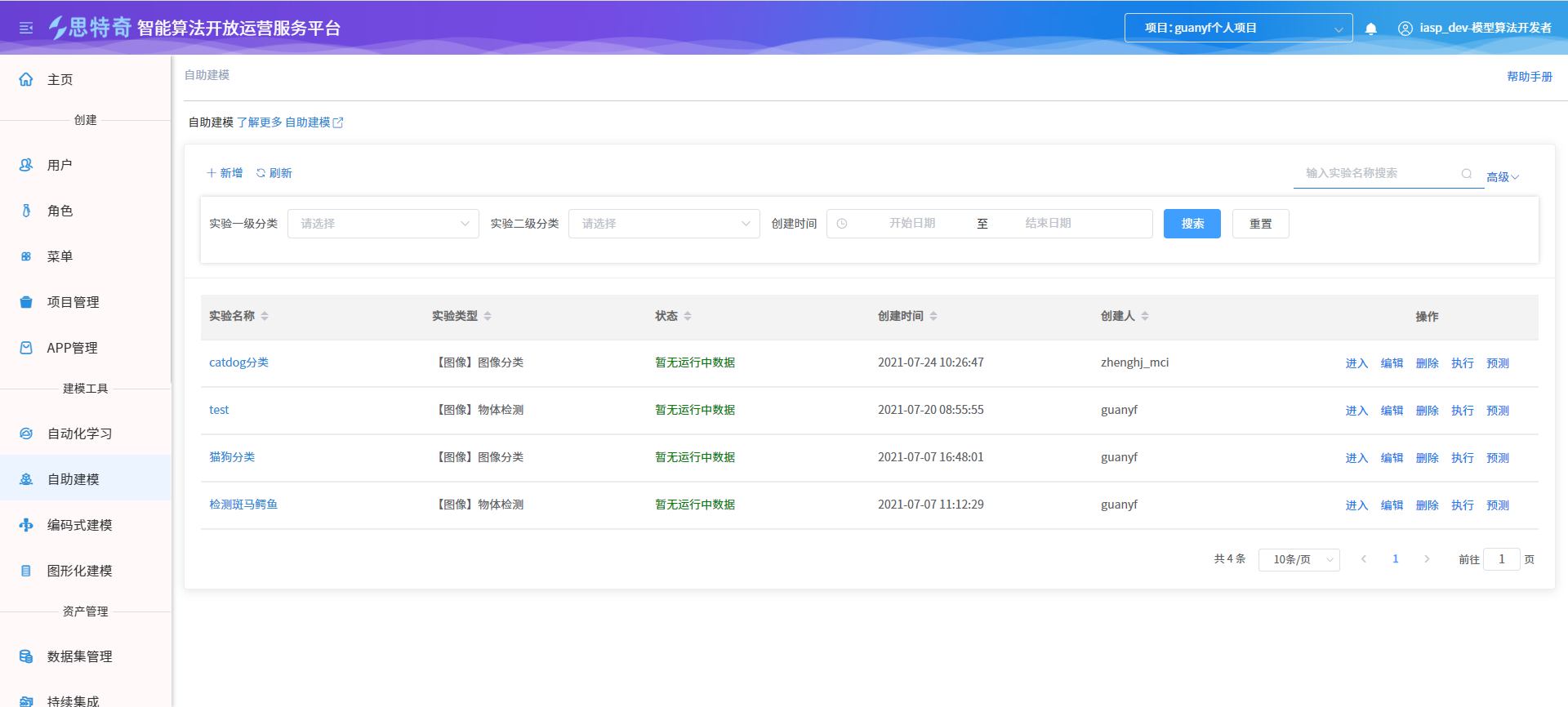Open the catdog分类 experiment
Viewport: 1568px width, 707px height.
[x=238, y=362]
